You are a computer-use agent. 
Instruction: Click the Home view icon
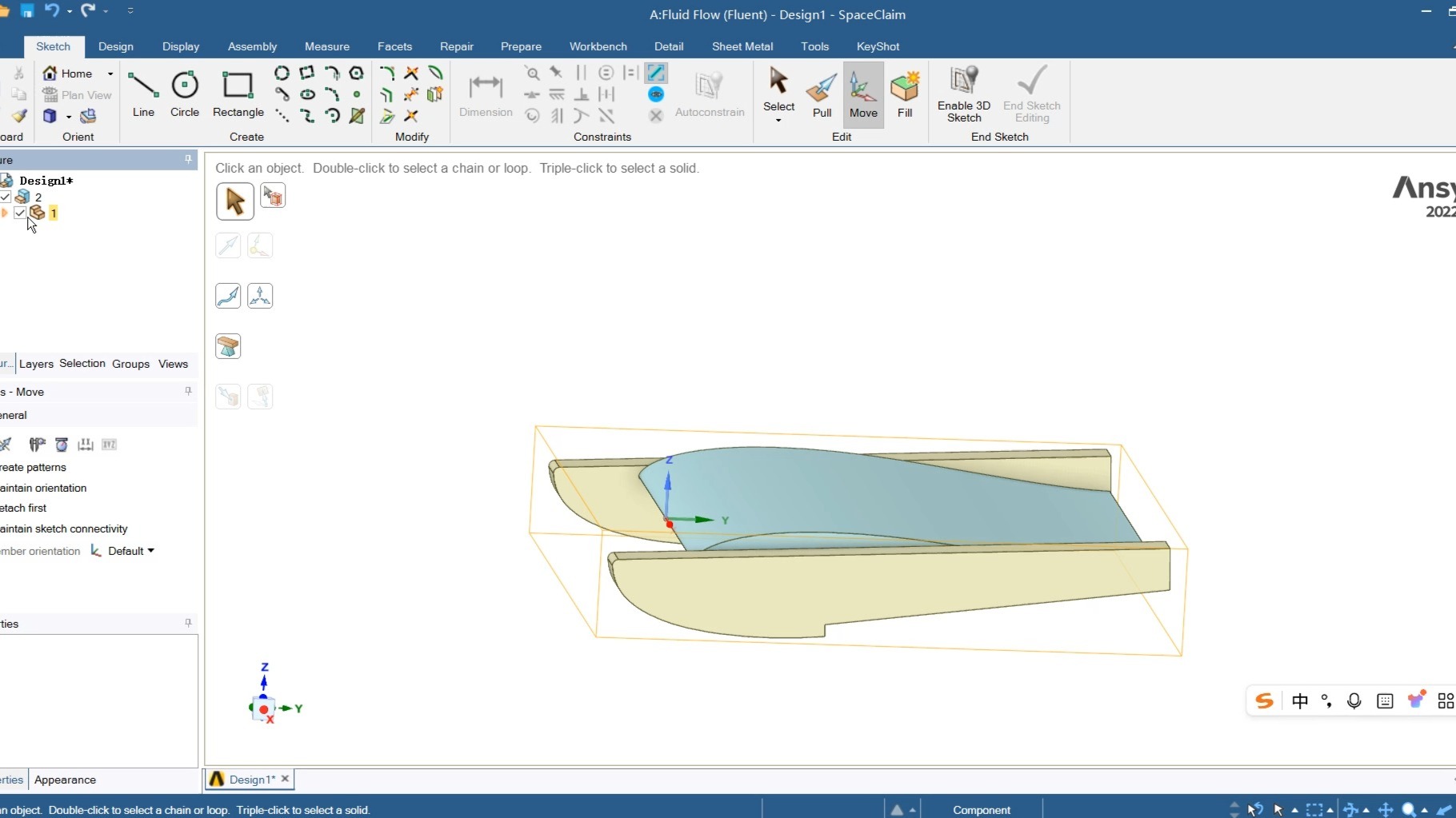(x=50, y=73)
